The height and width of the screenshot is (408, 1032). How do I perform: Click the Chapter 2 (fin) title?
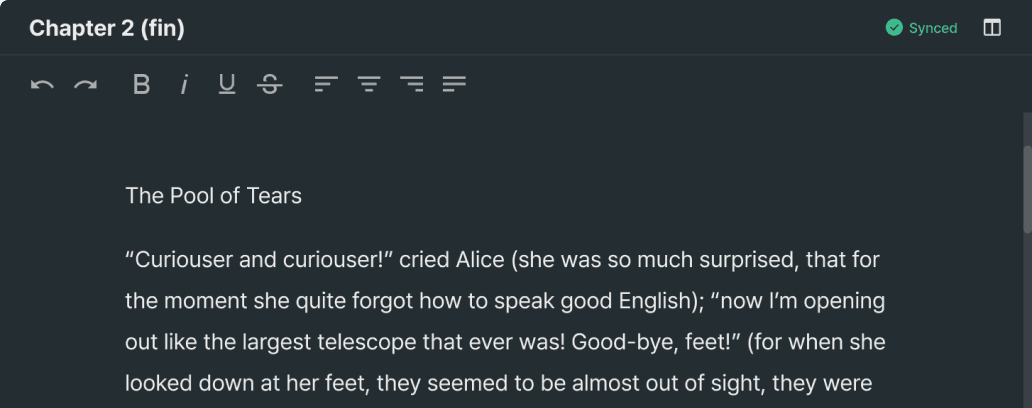107,28
